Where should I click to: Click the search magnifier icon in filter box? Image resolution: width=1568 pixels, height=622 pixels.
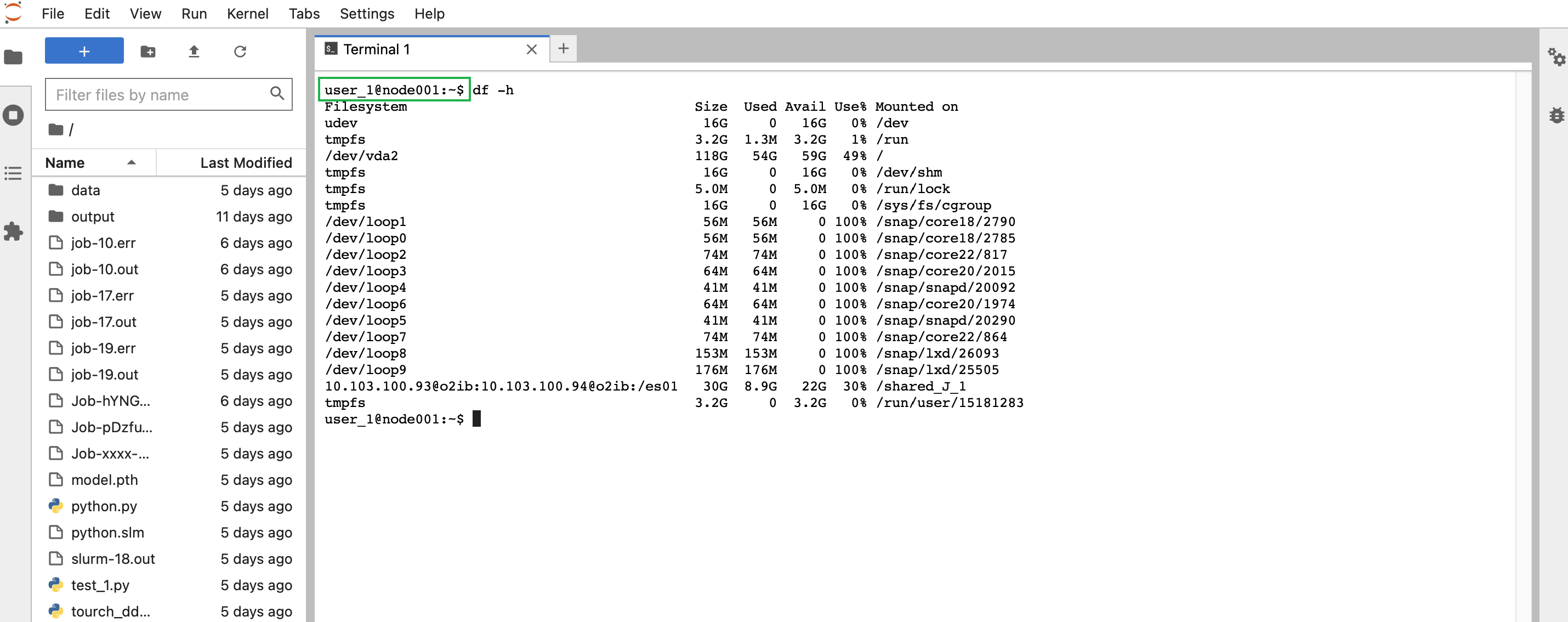(x=277, y=93)
